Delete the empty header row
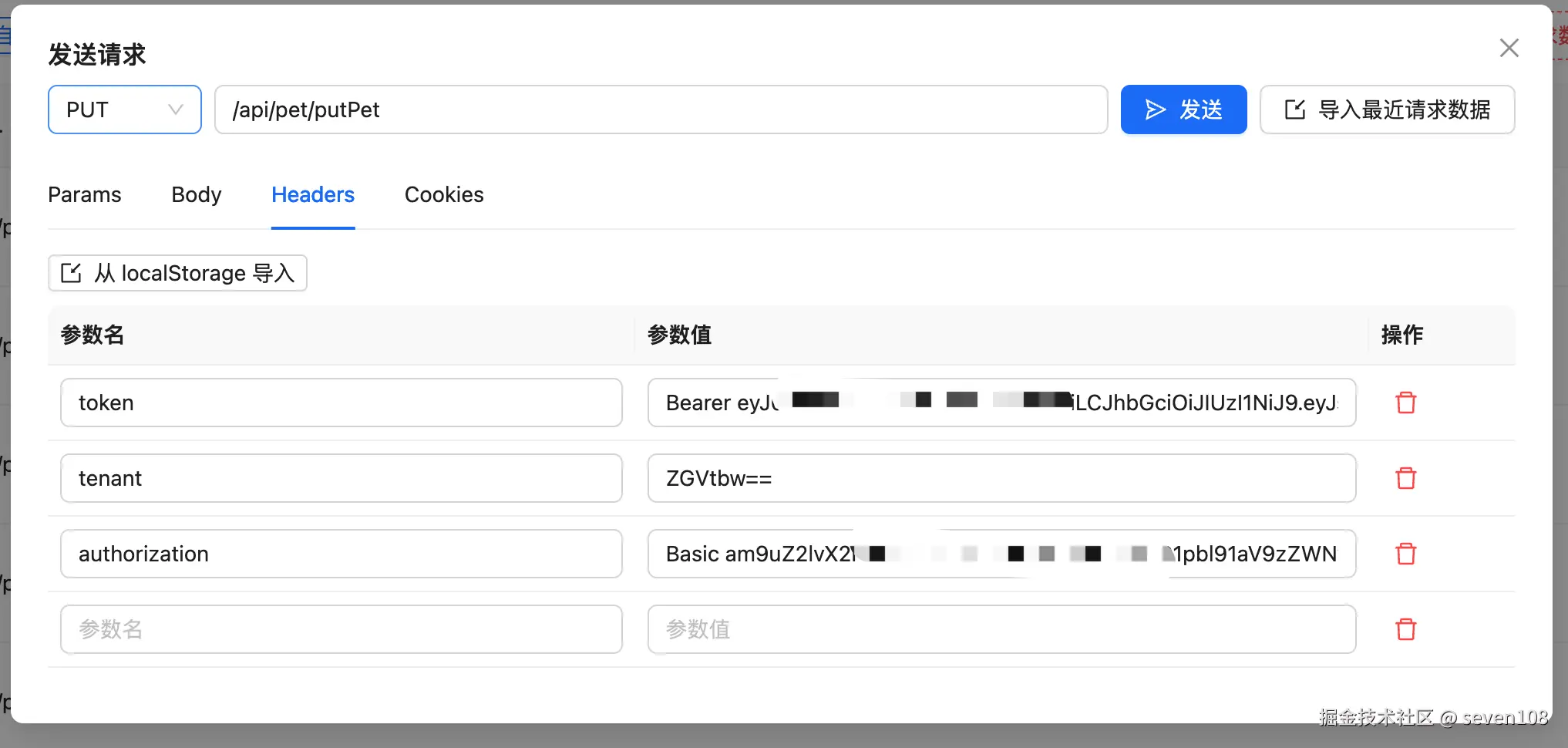 [x=1405, y=629]
